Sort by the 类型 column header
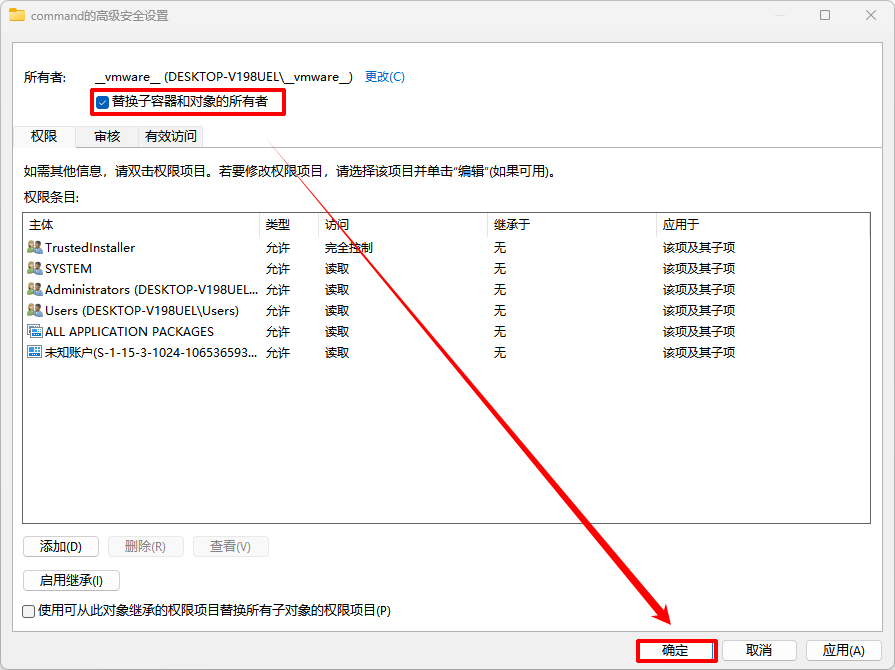The width and height of the screenshot is (895, 670). tap(289, 225)
